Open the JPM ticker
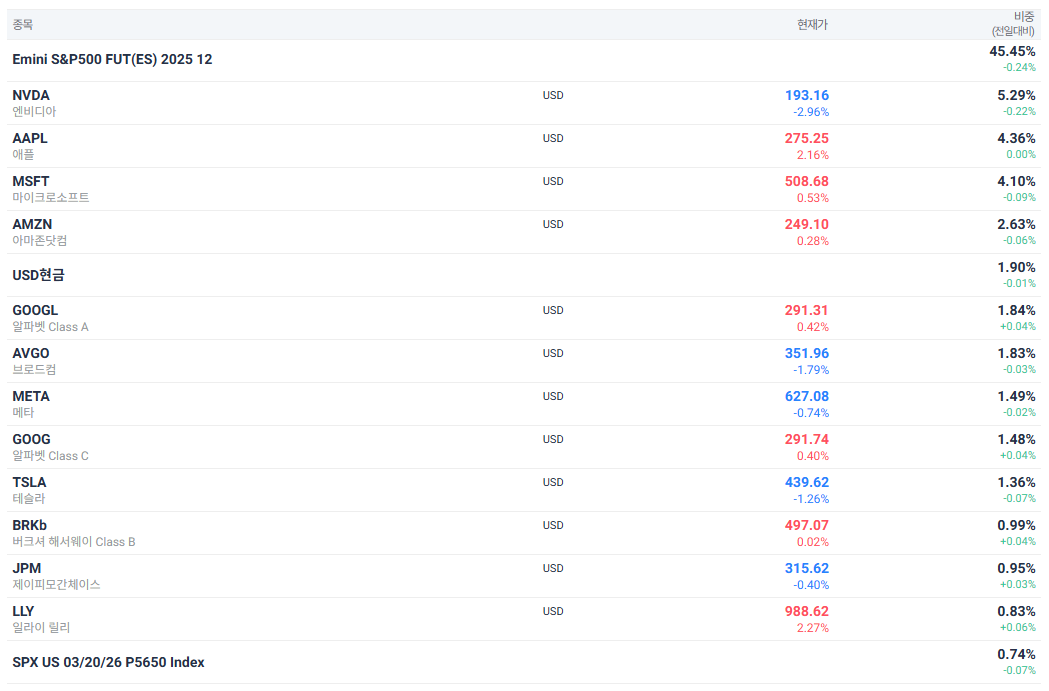 coord(27,568)
